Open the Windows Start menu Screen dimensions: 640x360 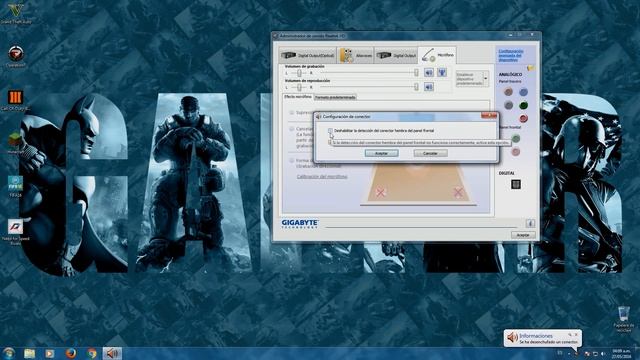coord(8,353)
